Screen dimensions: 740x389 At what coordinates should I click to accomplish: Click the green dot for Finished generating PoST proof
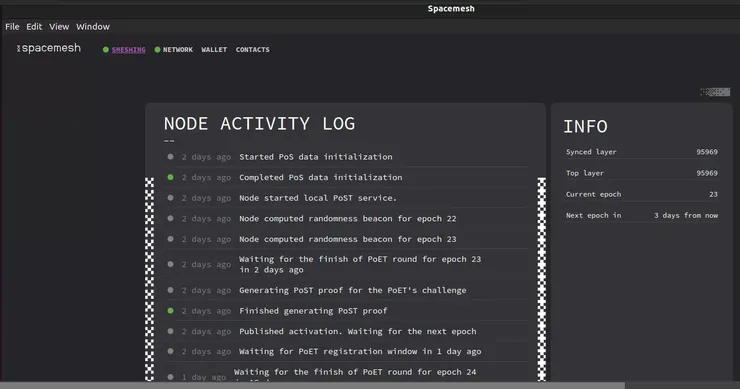coord(170,311)
